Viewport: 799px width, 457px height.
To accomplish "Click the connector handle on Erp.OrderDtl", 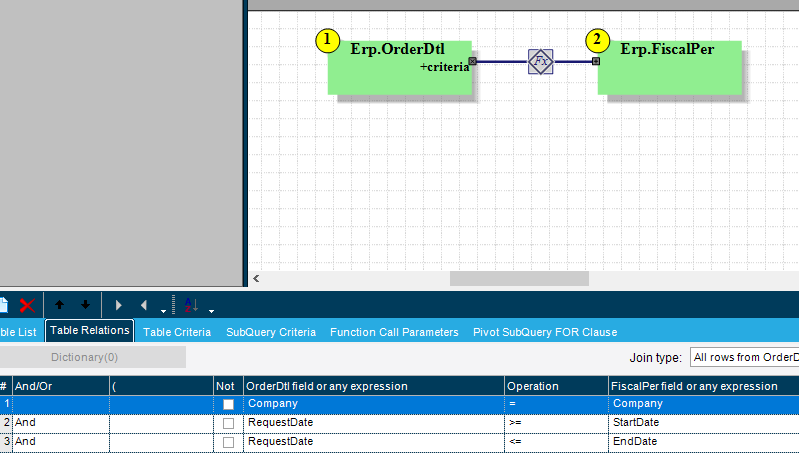I will [x=472, y=61].
